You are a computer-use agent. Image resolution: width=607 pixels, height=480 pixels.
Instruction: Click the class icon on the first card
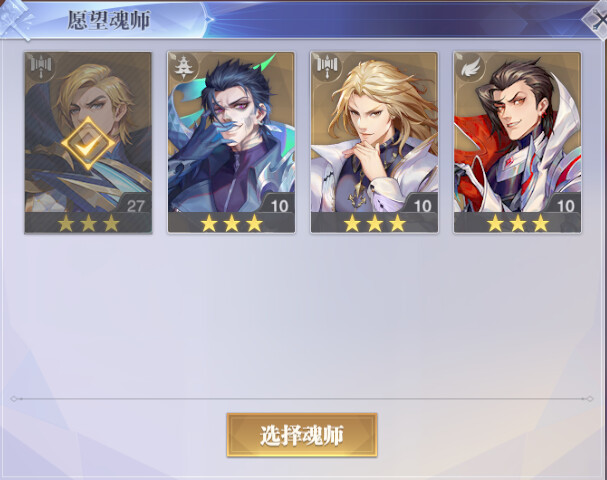click(41, 67)
